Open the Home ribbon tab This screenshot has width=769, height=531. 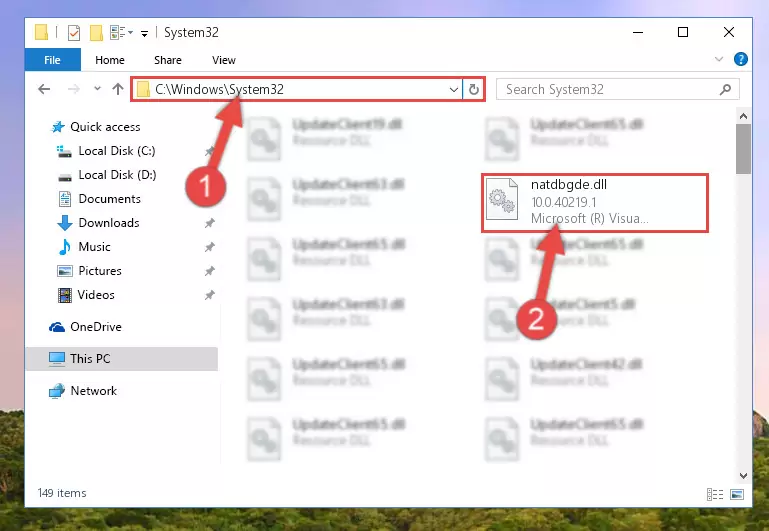coord(110,60)
